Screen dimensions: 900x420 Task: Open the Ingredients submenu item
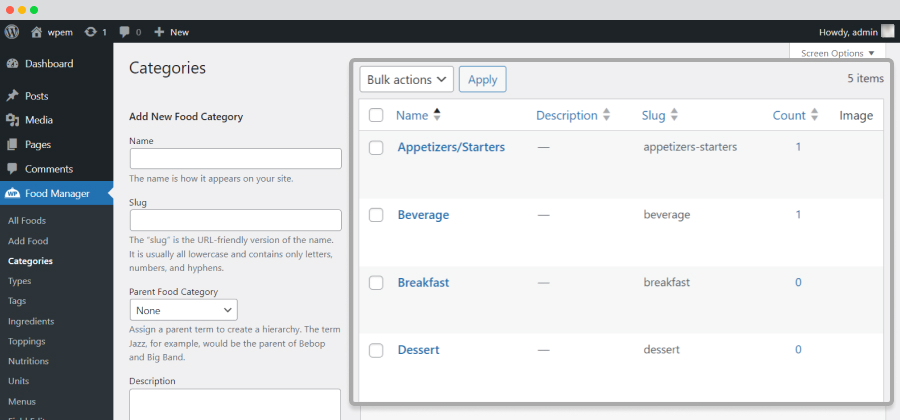pyautogui.click(x=31, y=321)
